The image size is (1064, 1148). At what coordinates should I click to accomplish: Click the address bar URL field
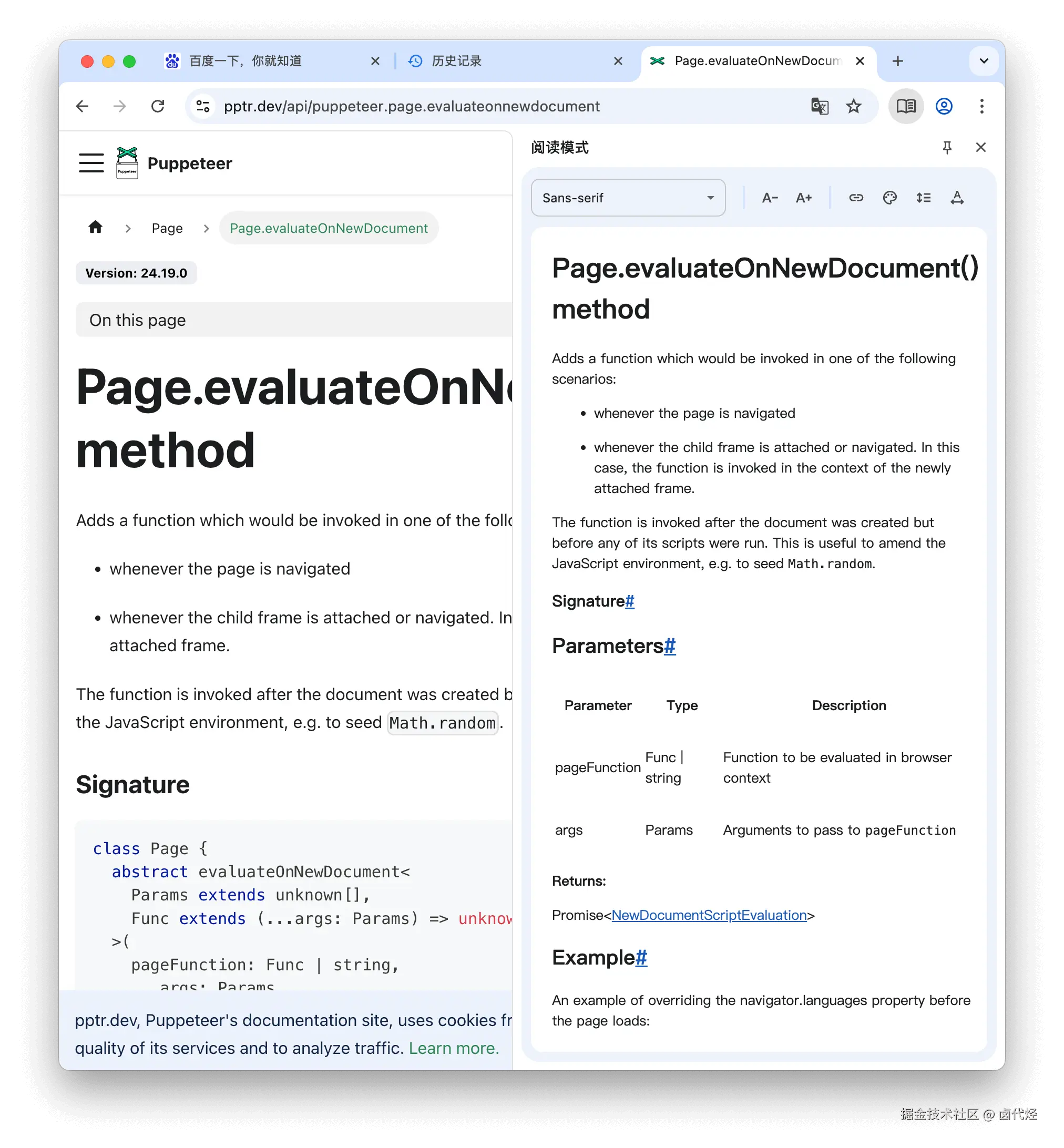[x=412, y=107]
